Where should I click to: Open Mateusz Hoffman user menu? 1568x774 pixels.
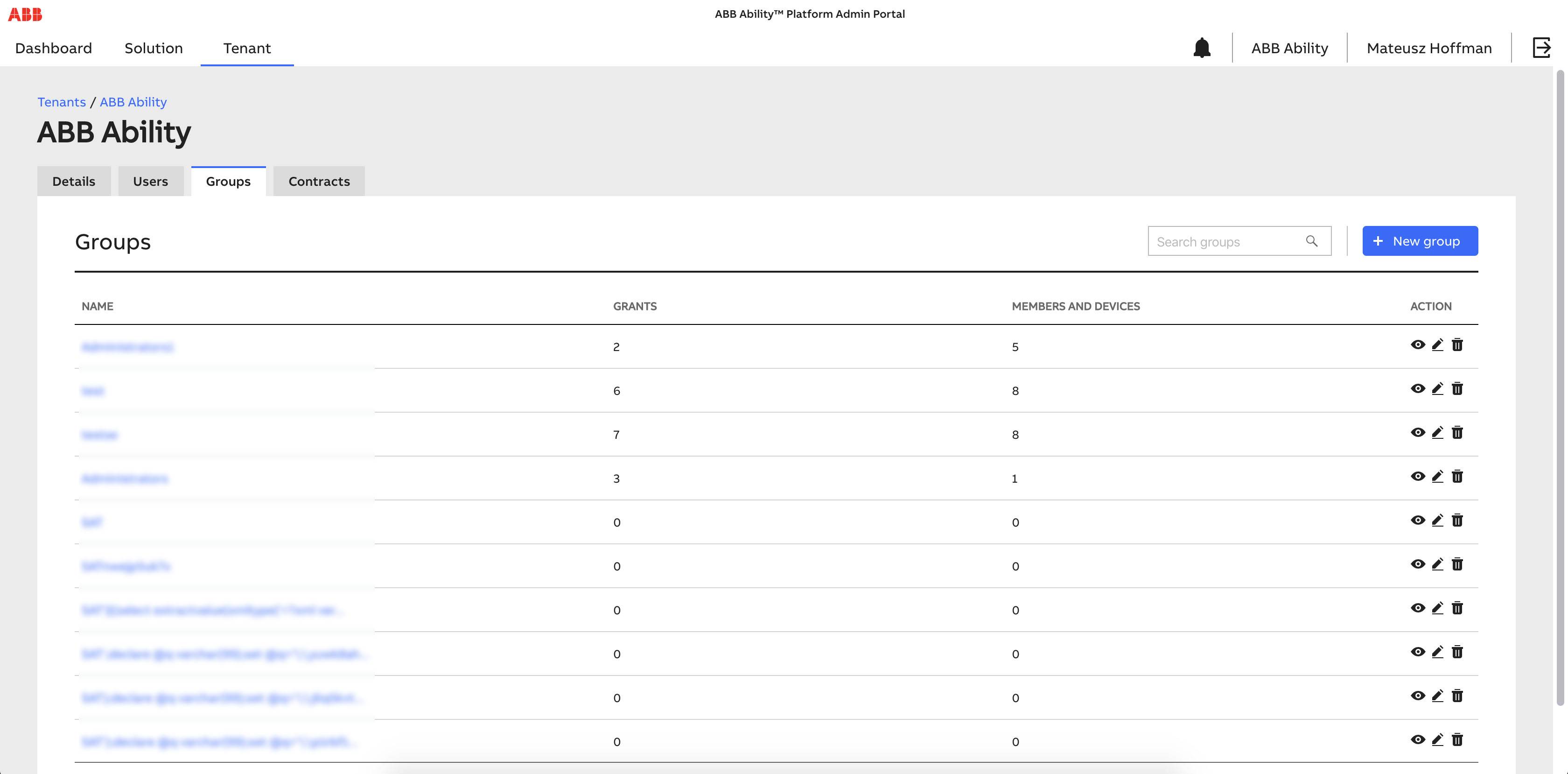1428,48
